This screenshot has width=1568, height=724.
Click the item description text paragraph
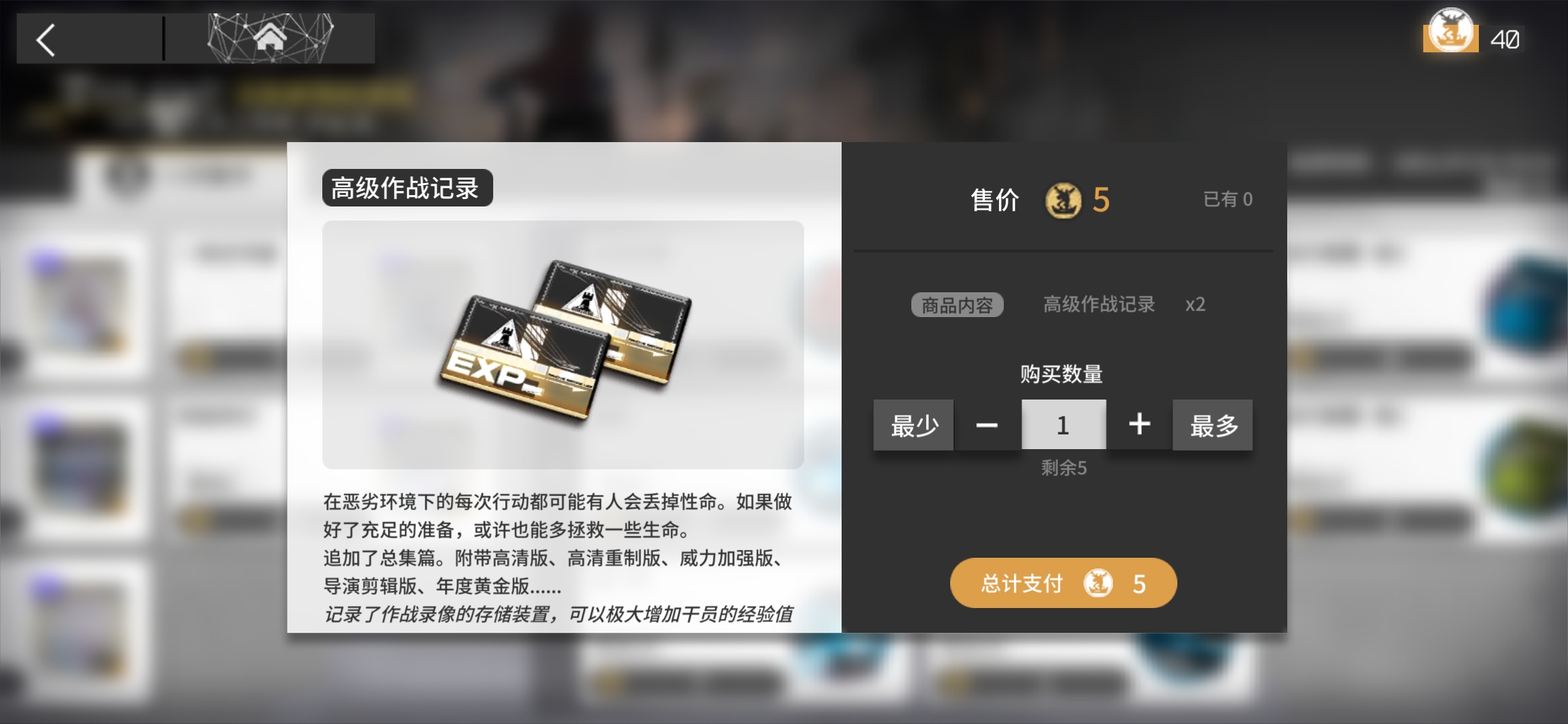pyautogui.click(x=559, y=558)
